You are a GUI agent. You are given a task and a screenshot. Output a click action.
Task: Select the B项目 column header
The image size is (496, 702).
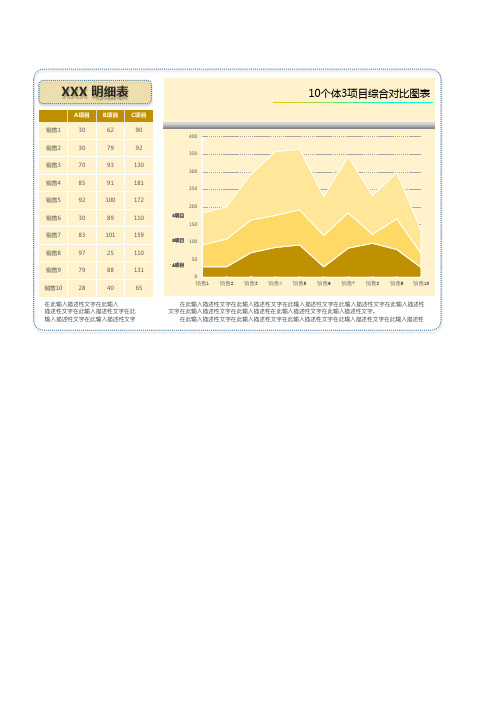(x=110, y=116)
